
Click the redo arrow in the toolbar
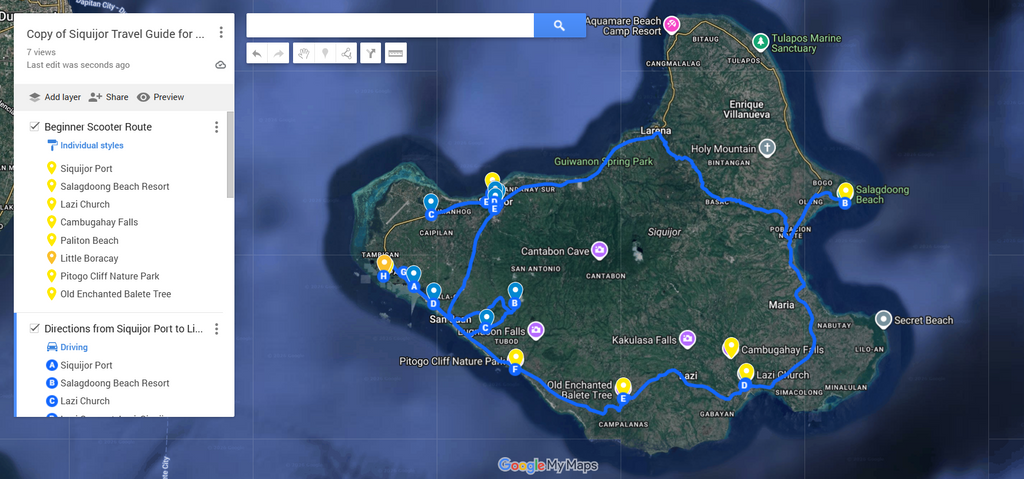pyautogui.click(x=279, y=54)
